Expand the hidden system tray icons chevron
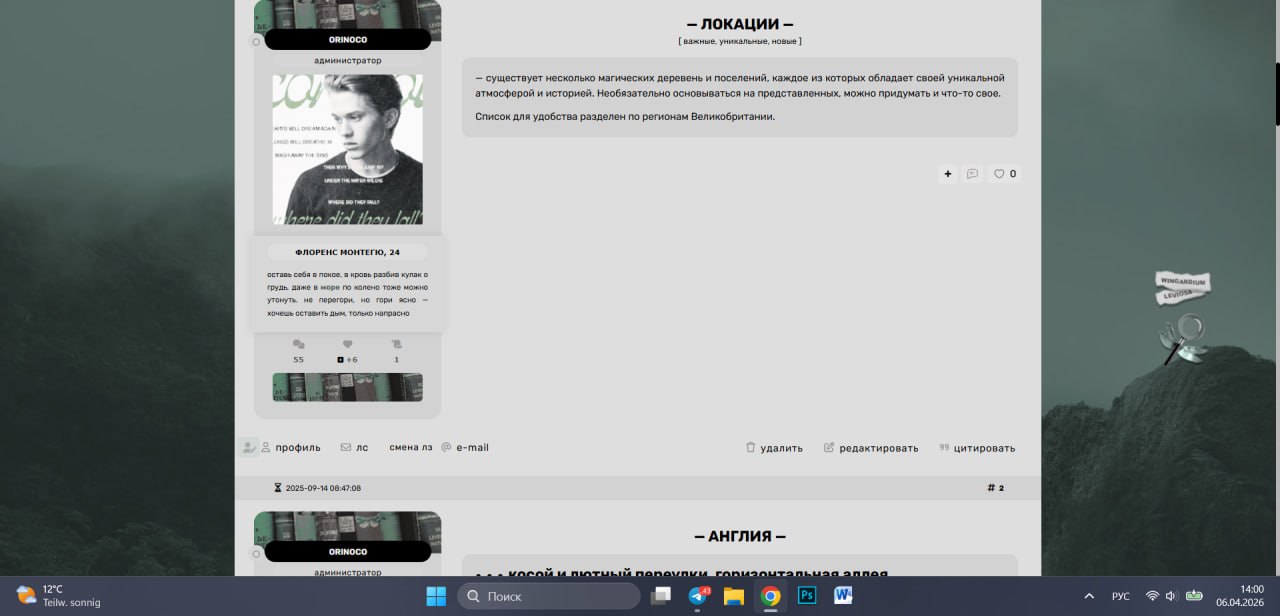The image size is (1280, 616). [x=1089, y=596]
